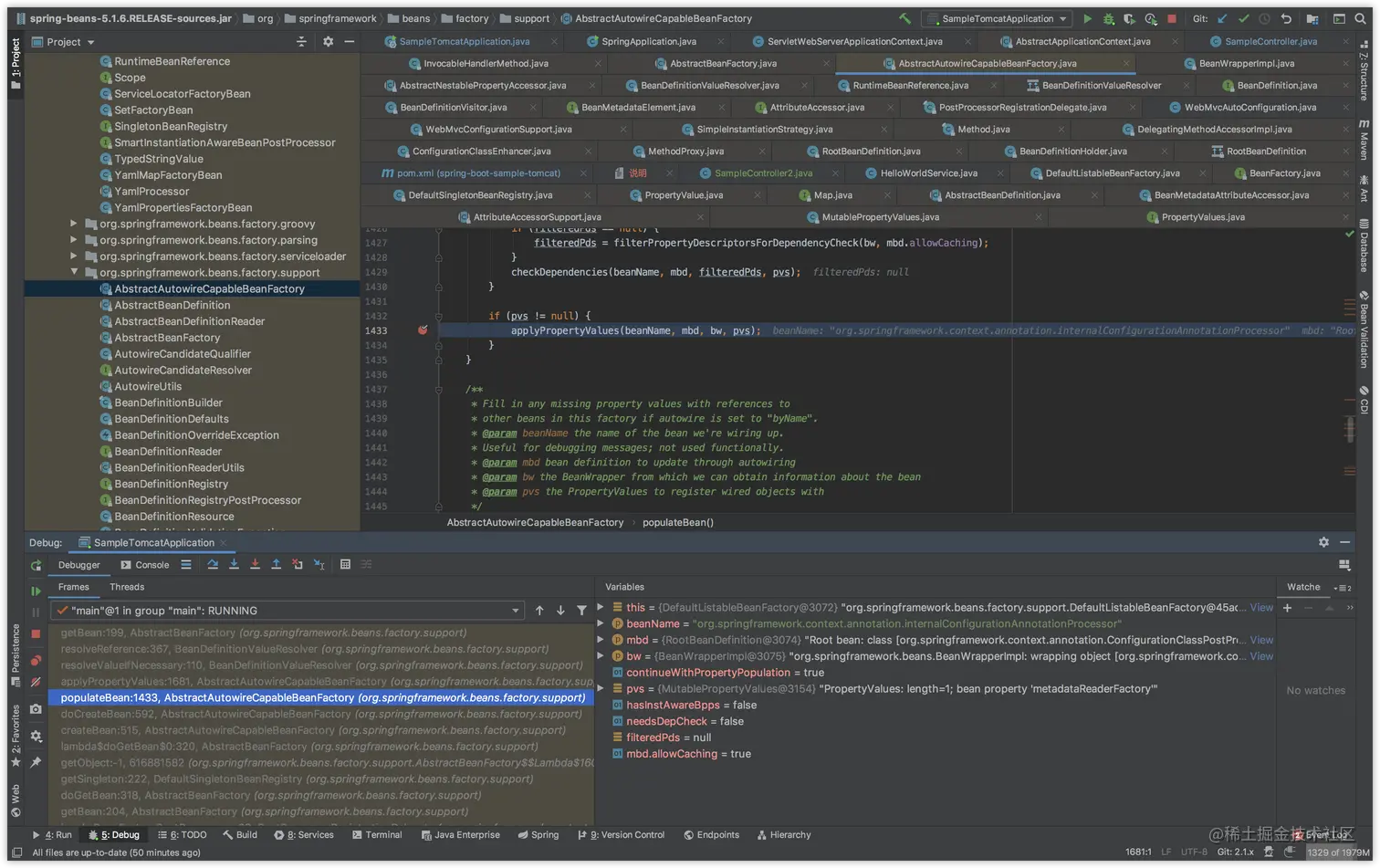
Task: Click Force Step Into red arrow icon
Action: [255, 565]
